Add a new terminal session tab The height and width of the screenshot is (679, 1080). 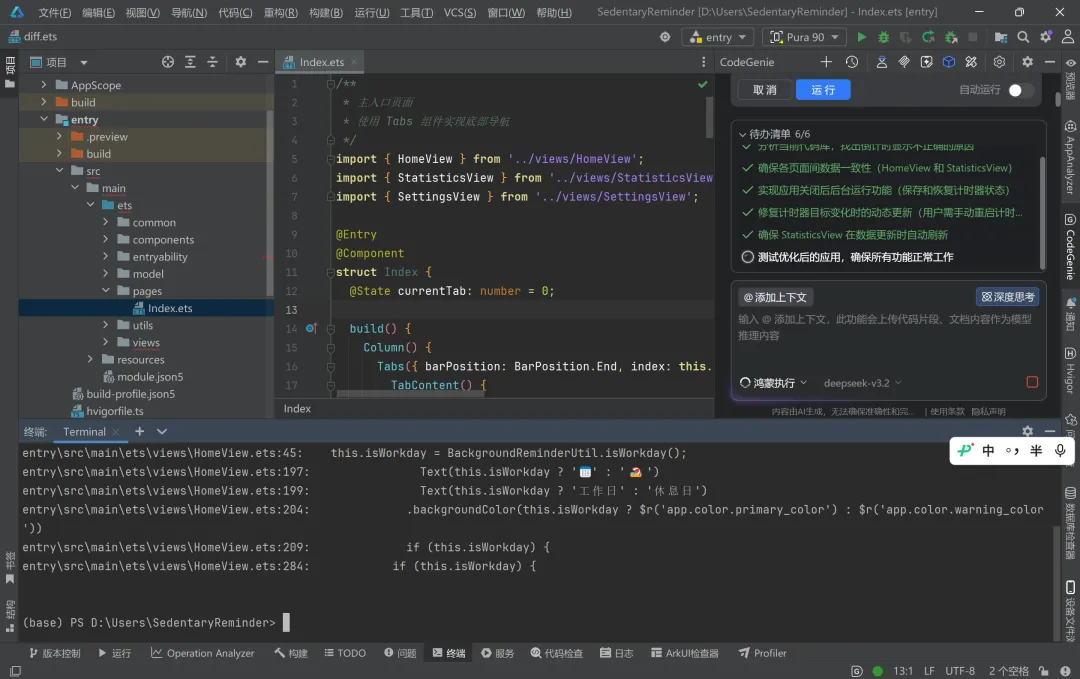(x=140, y=431)
